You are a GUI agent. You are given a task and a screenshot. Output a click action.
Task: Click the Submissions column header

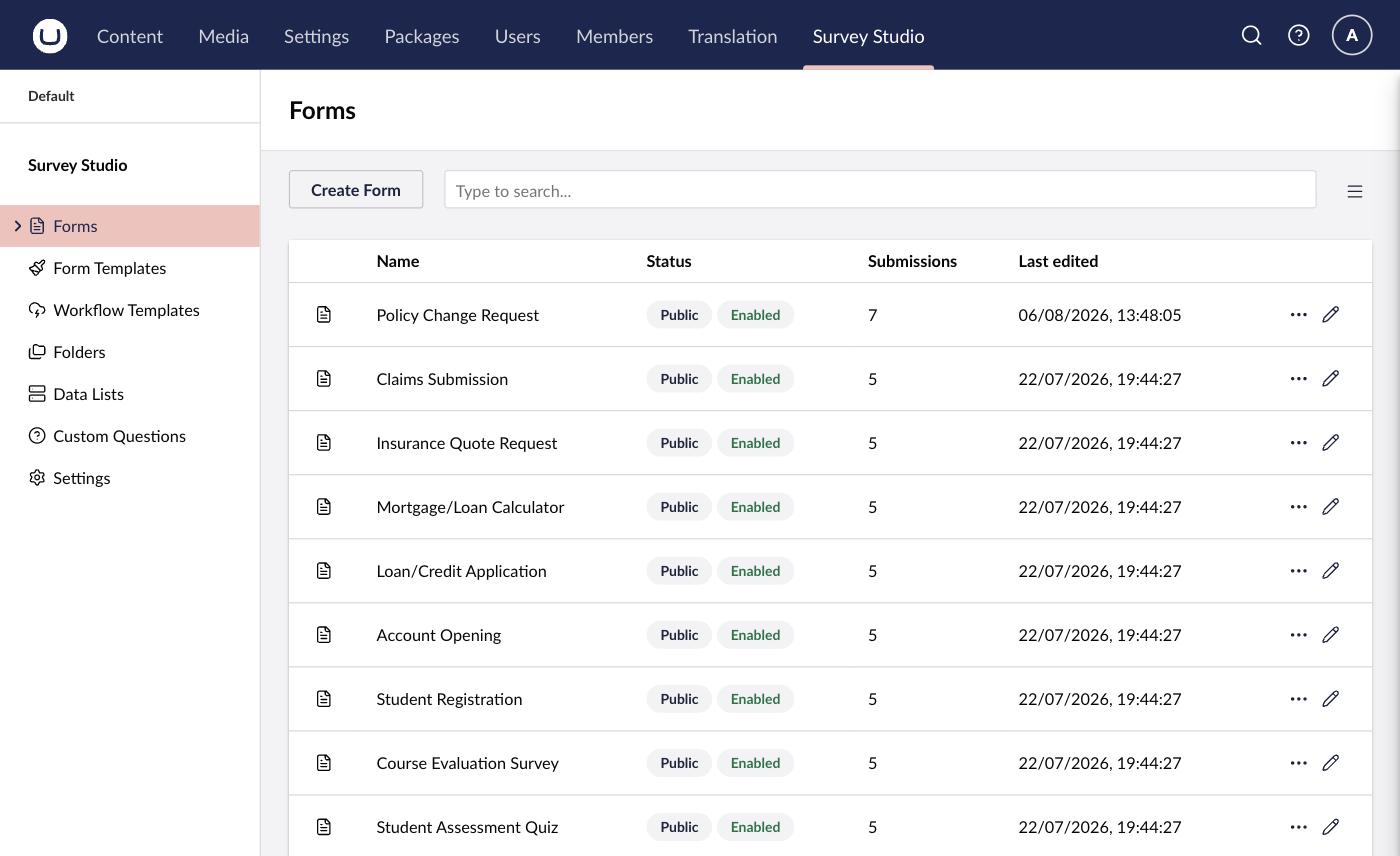912,261
